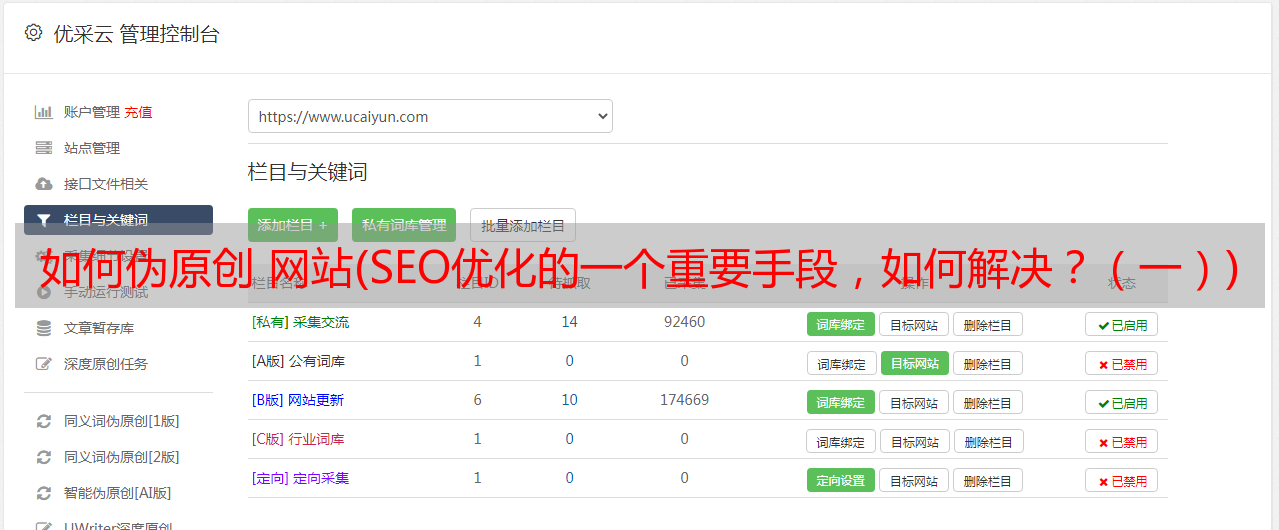Open the site URL dropdown showing ucaiyun.com
This screenshot has height=530, width=1279.
[430, 116]
